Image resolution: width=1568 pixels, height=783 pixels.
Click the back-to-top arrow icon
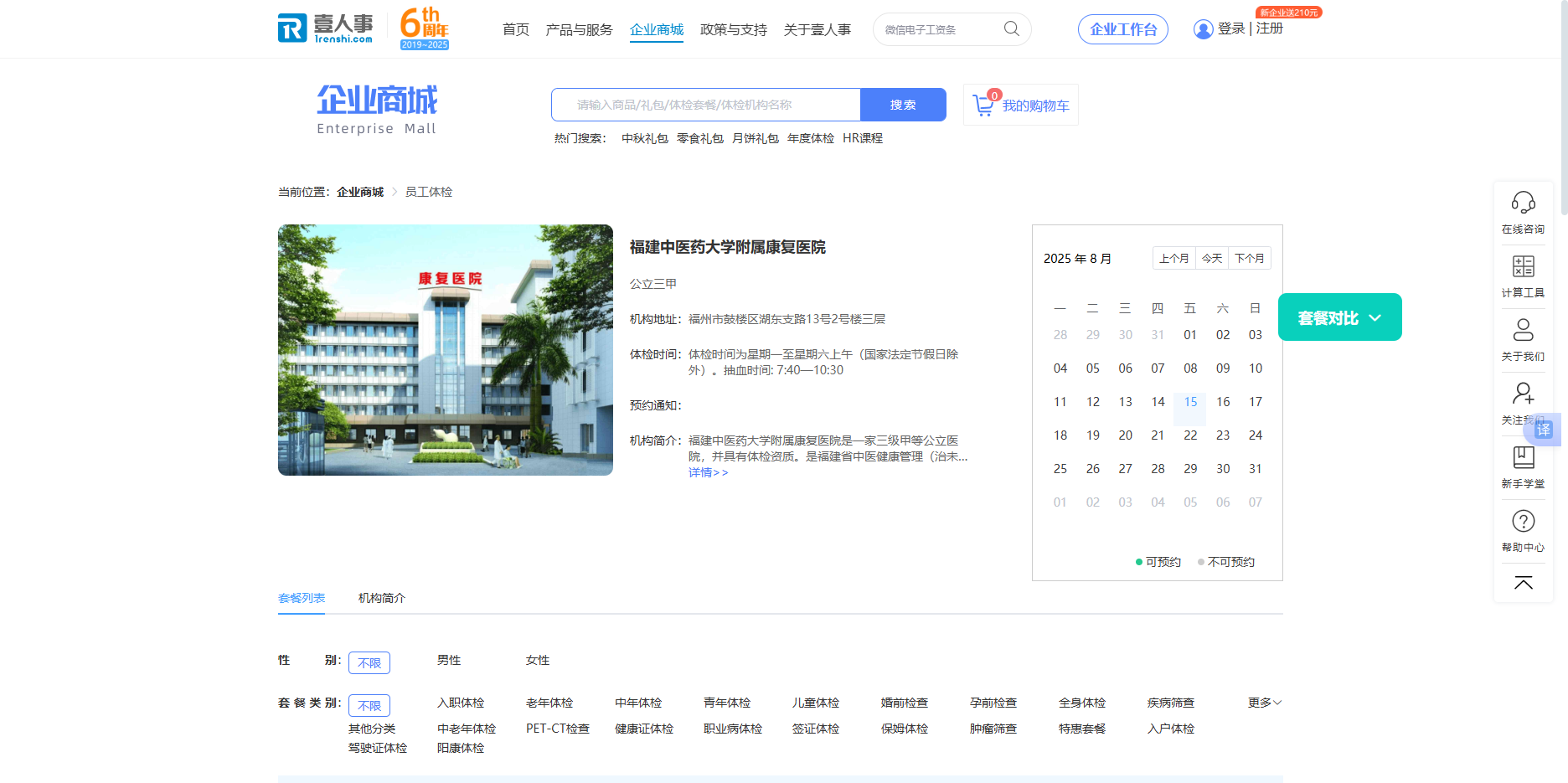pos(1523,583)
